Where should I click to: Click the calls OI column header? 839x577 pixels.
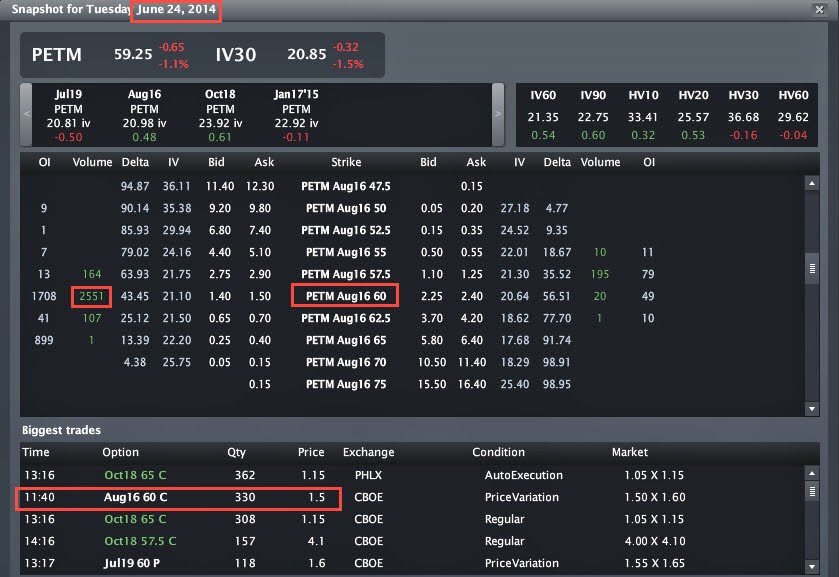point(44,162)
